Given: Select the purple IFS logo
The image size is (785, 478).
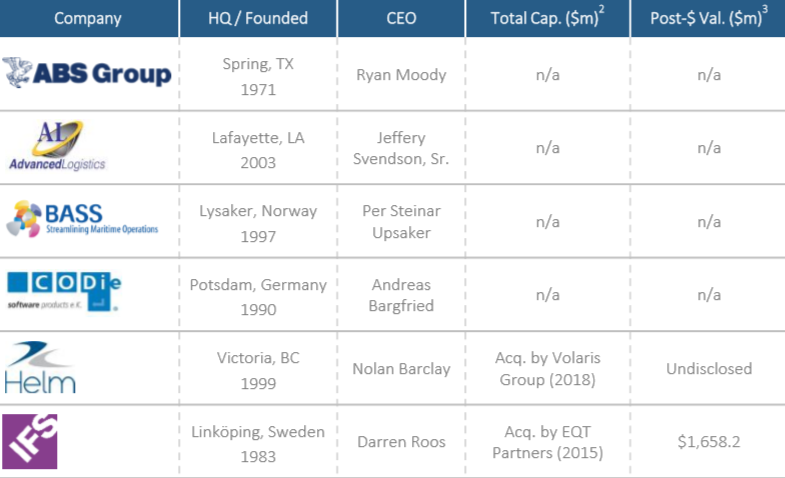Looking at the screenshot, I should click(30, 441).
